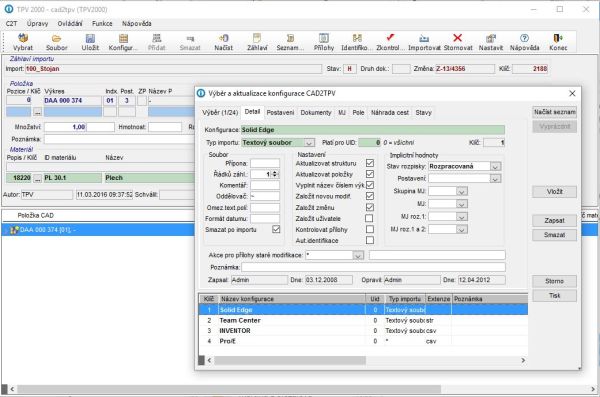Viewport: 600px width, 397px height.
Task: Enable Aut.identifikace checkbox
Action: click(370, 240)
